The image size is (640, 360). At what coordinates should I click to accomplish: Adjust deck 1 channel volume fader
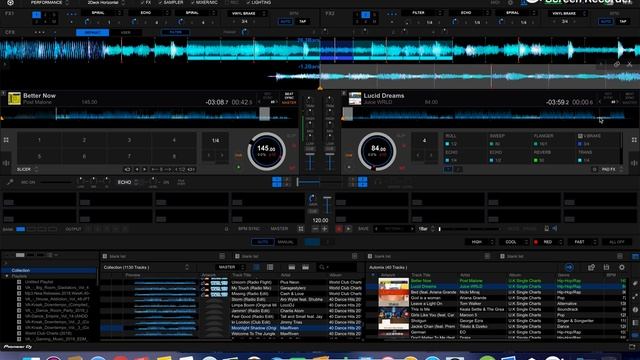tap(310, 161)
